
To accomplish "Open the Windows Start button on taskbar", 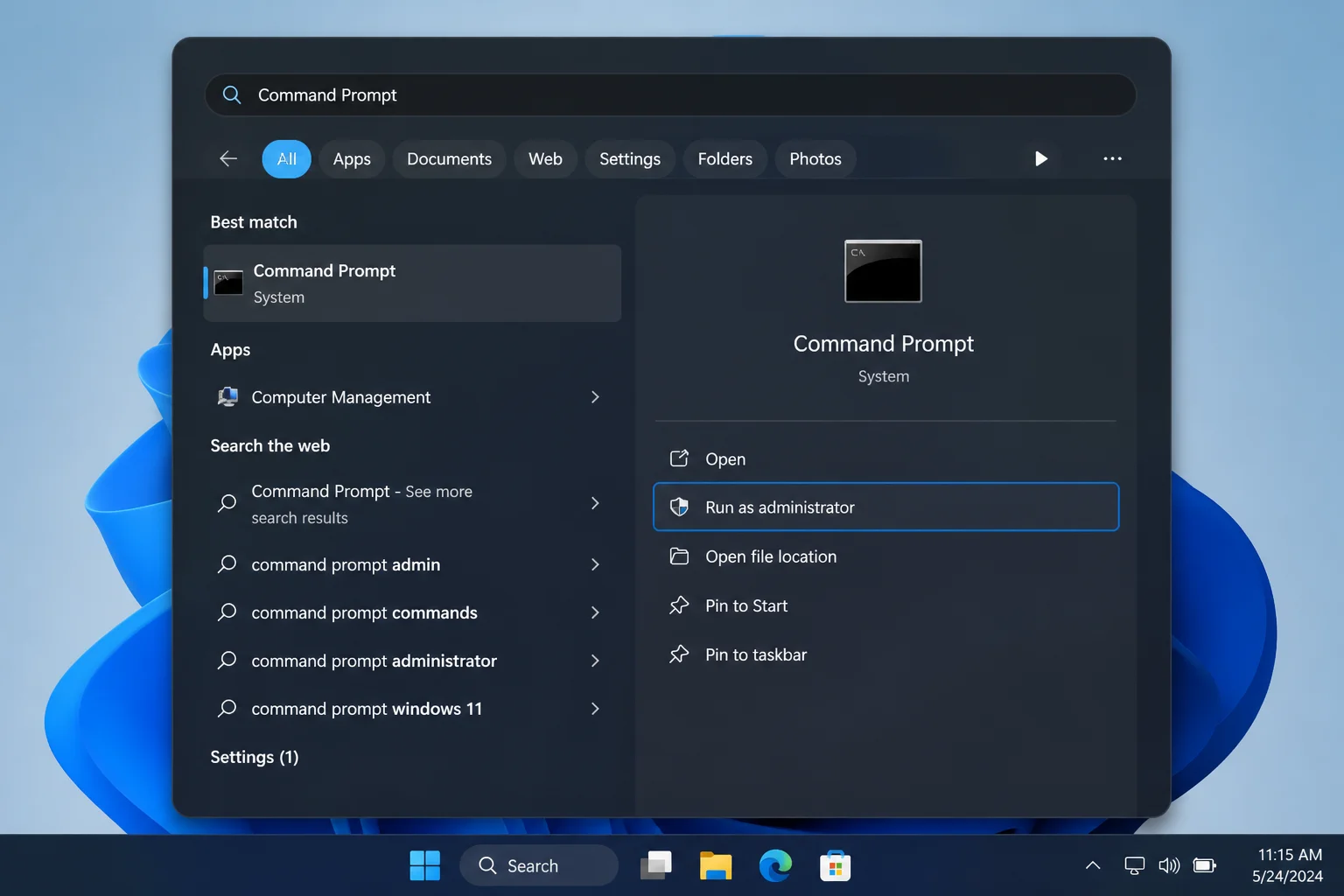I will click(425, 865).
